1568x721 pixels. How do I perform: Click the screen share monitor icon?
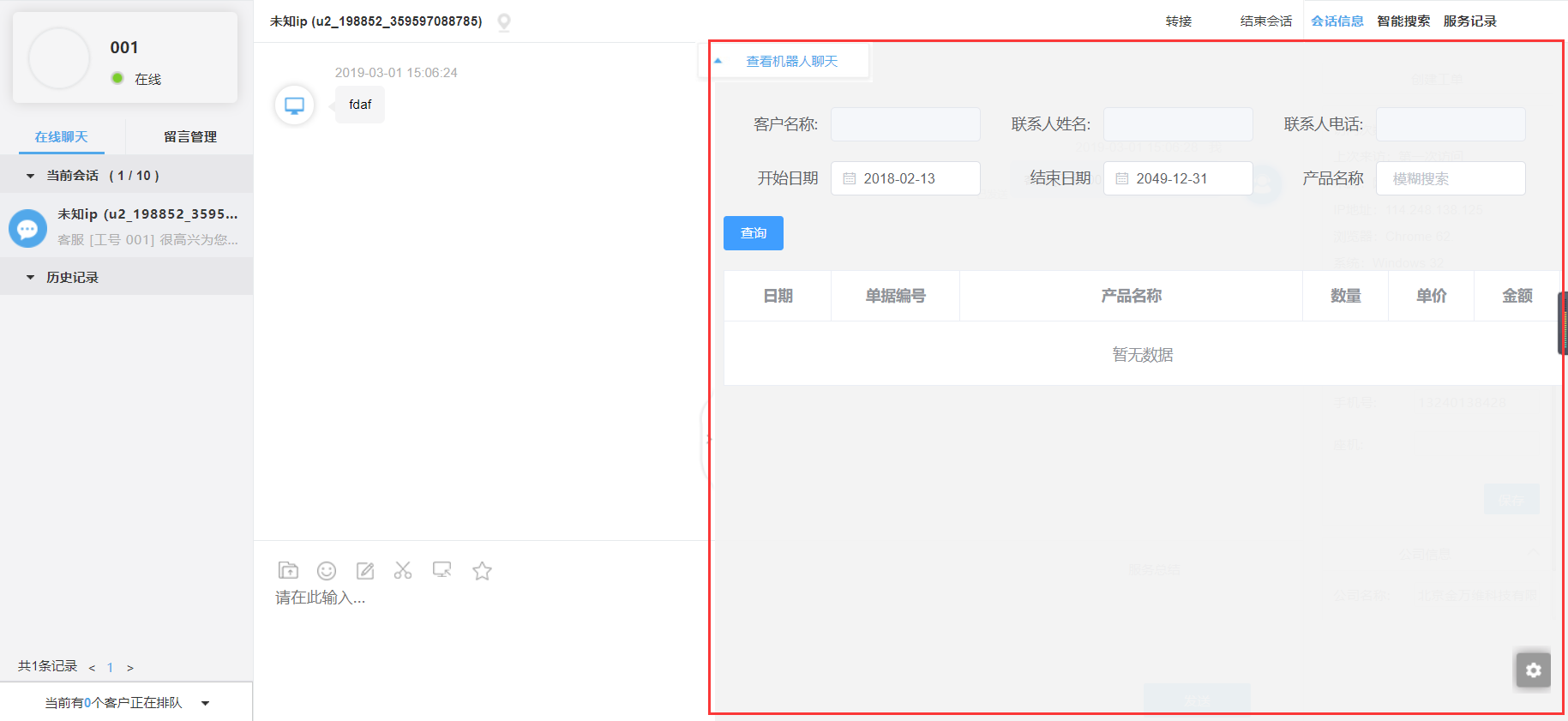tap(442, 571)
